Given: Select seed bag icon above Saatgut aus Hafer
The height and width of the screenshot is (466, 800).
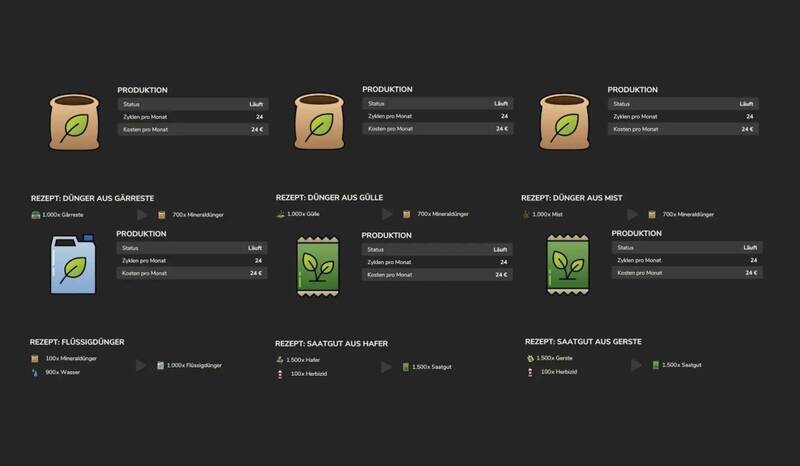Looking at the screenshot, I should (318, 266).
